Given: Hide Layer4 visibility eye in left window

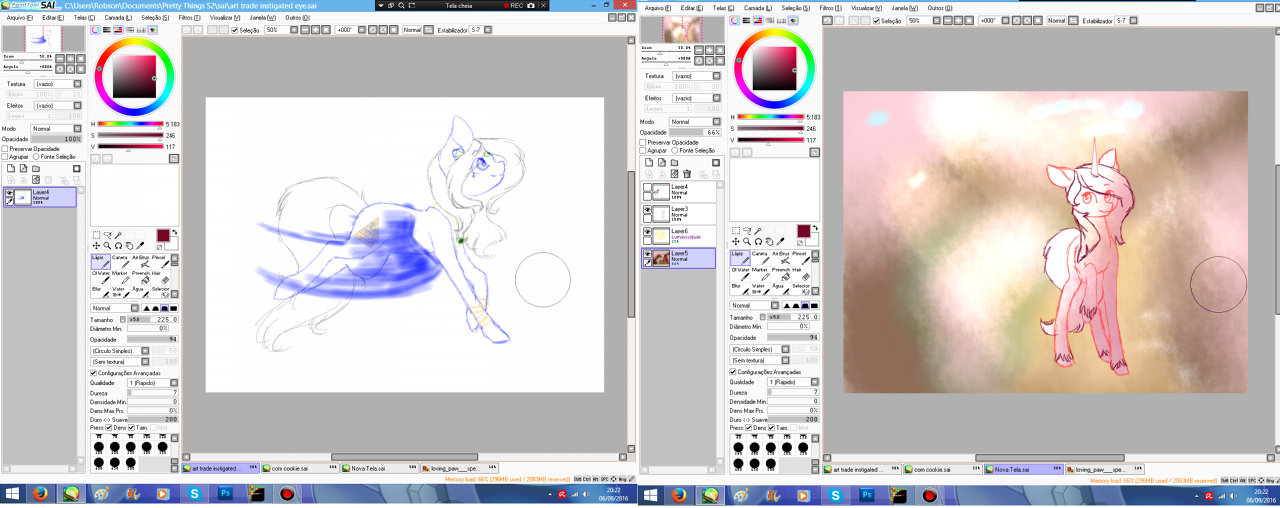Looking at the screenshot, I should [x=9, y=192].
